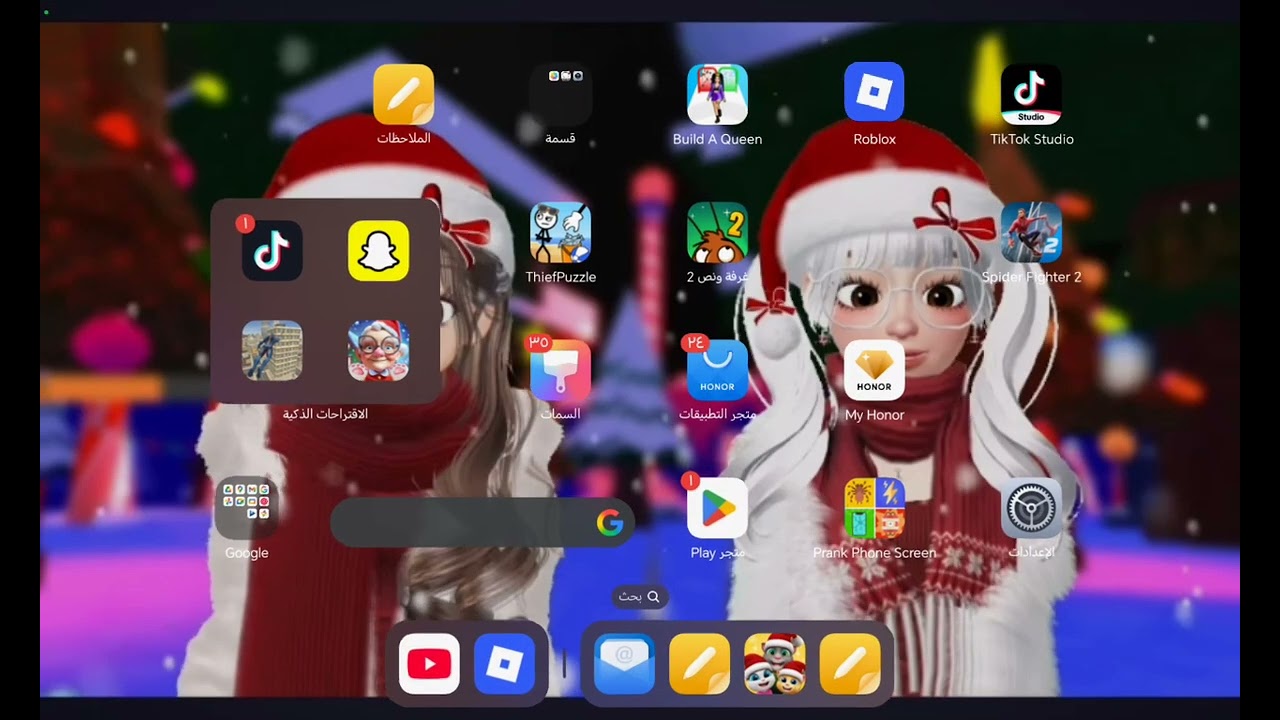Open the السمات themes app
Viewport: 1280px width, 720px height.
pyautogui.click(x=560, y=371)
